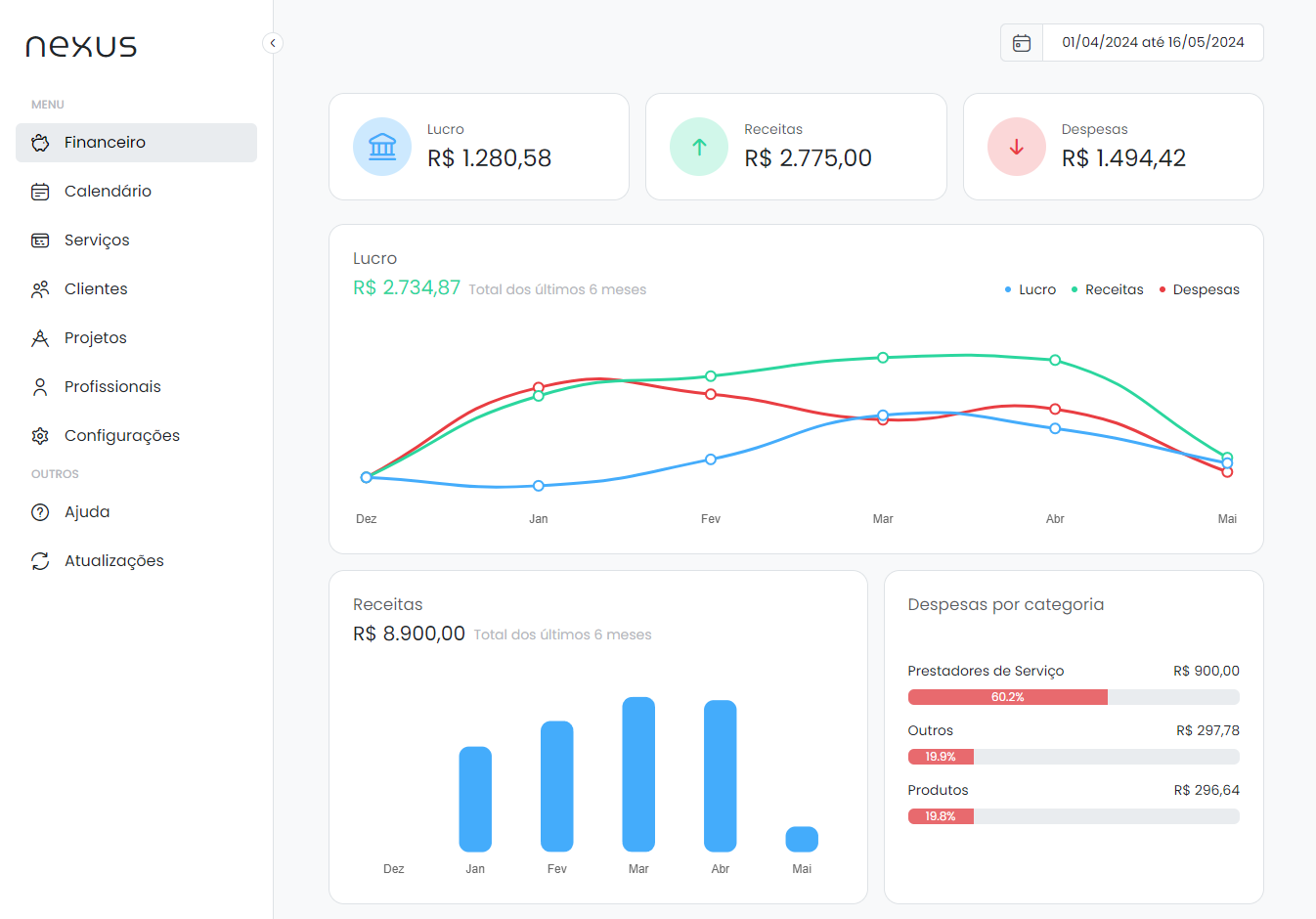Click the Despesas por categoria heading

1006,605
